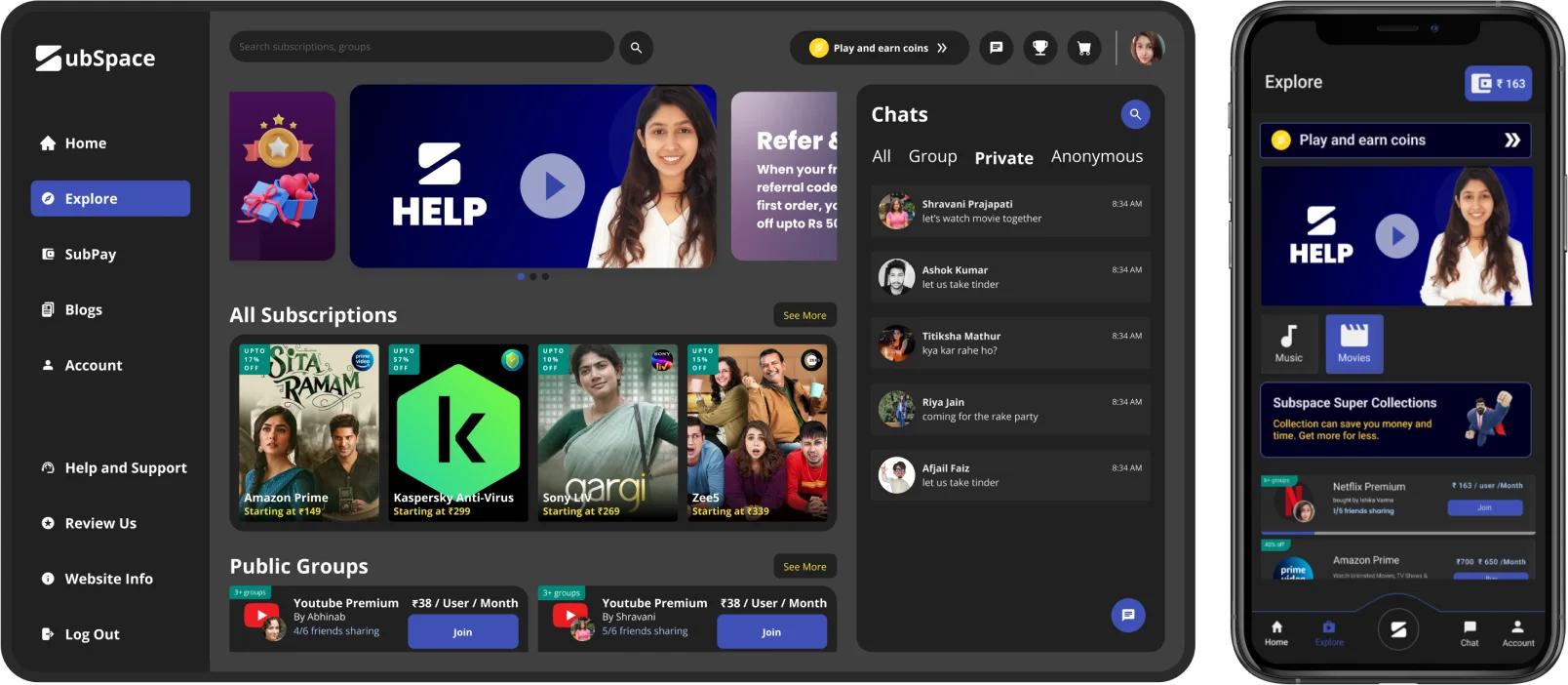This screenshot has height=685, width=1568.
Task: Switch to the Group chats tab
Action: pyautogui.click(x=932, y=156)
